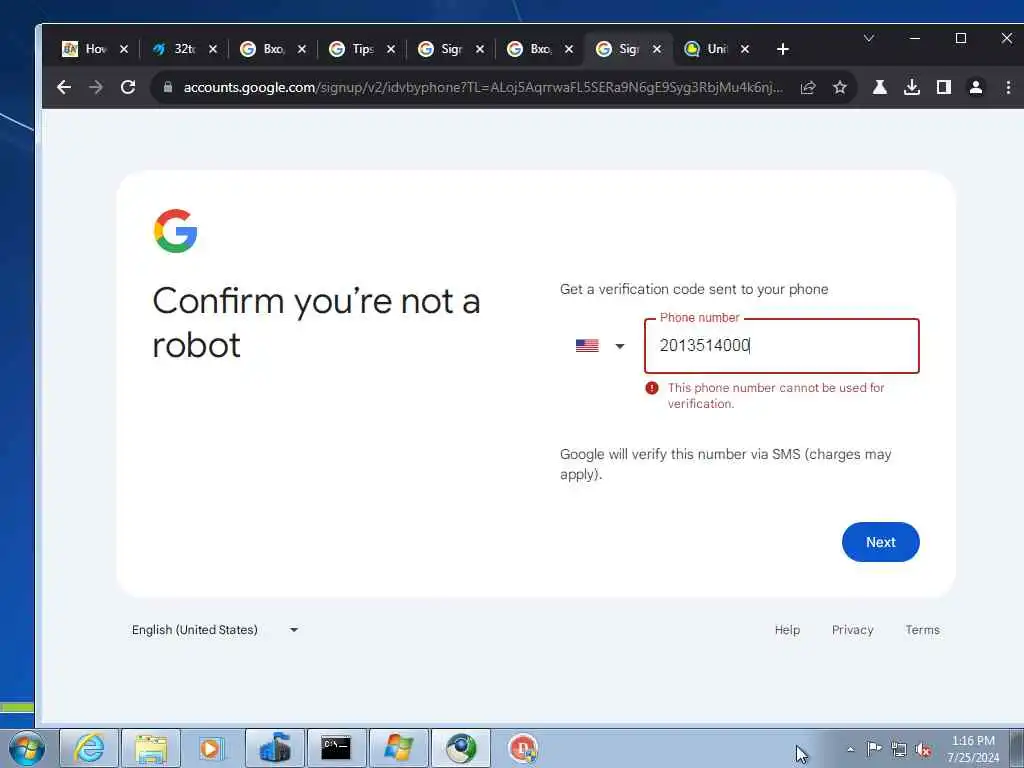The image size is (1024, 768).
Task: Open Chrome Labs flask icon
Action: (880, 87)
